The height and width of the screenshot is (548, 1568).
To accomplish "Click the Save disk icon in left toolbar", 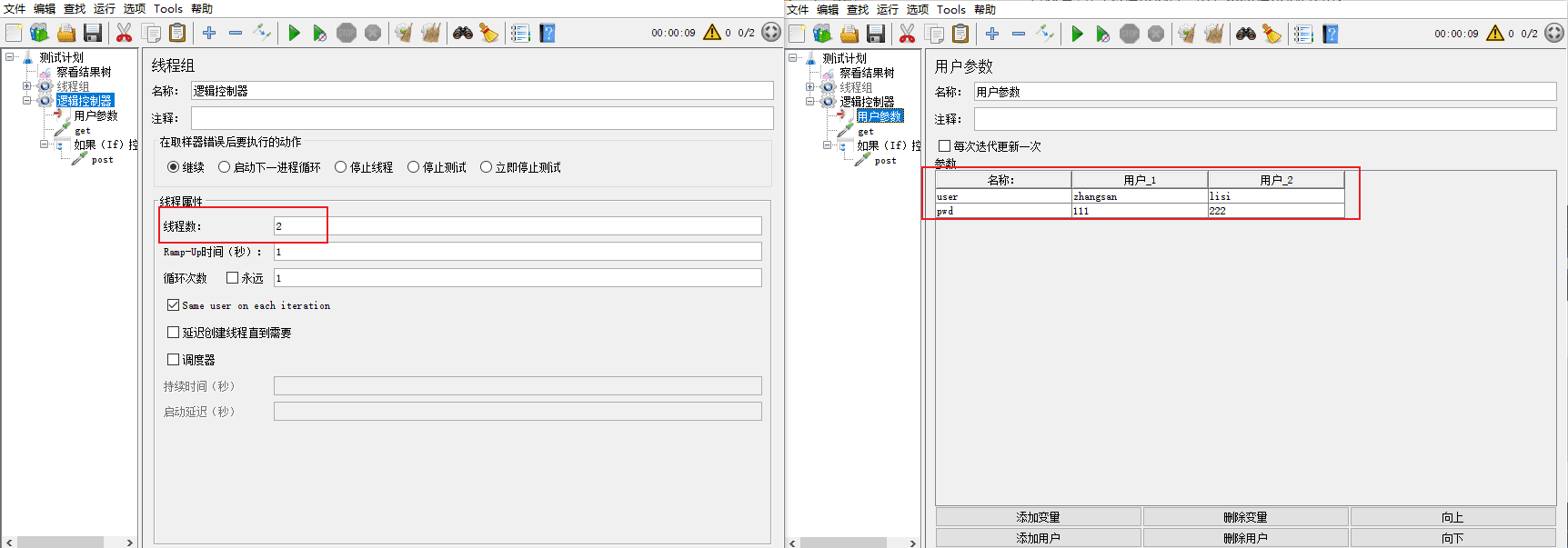I will point(93,34).
